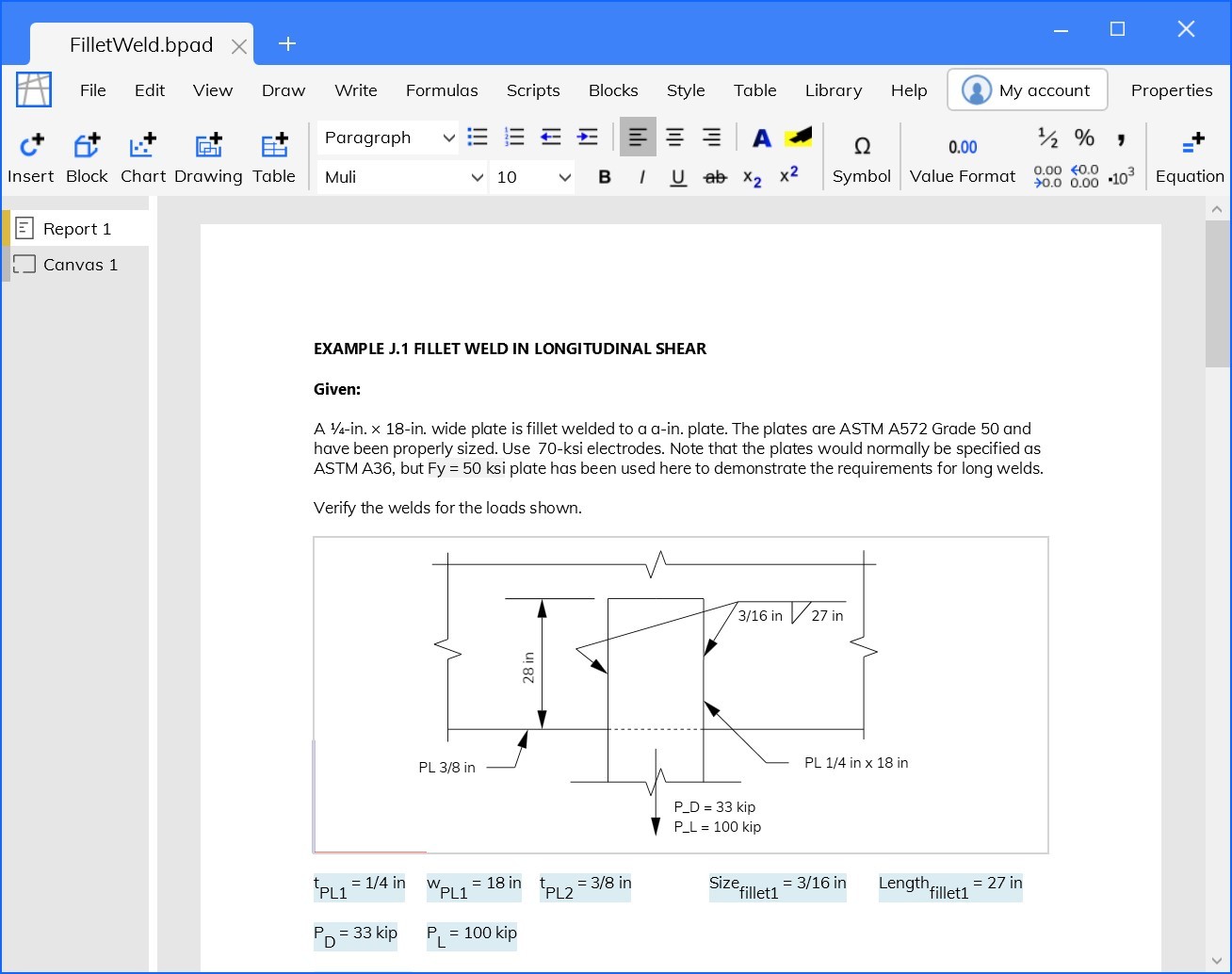Open the Style menu
Image resolution: width=1232 pixels, height=974 pixels.
(x=686, y=90)
